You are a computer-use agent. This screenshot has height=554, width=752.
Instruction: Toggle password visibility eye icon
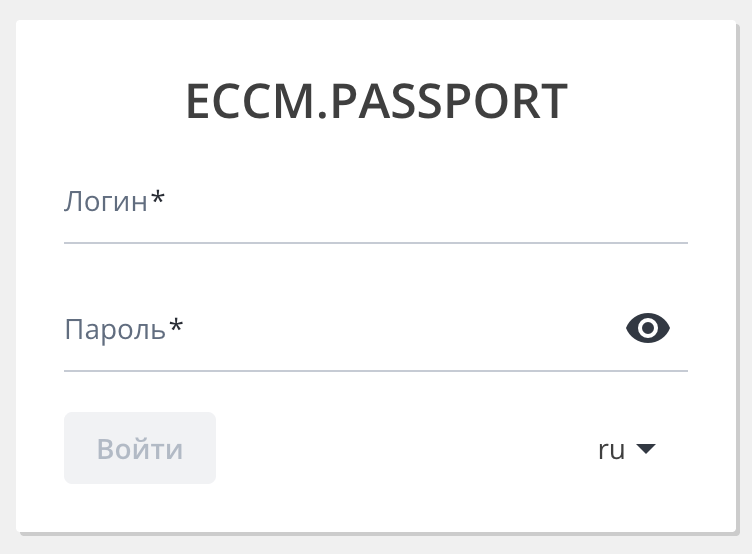pos(648,328)
